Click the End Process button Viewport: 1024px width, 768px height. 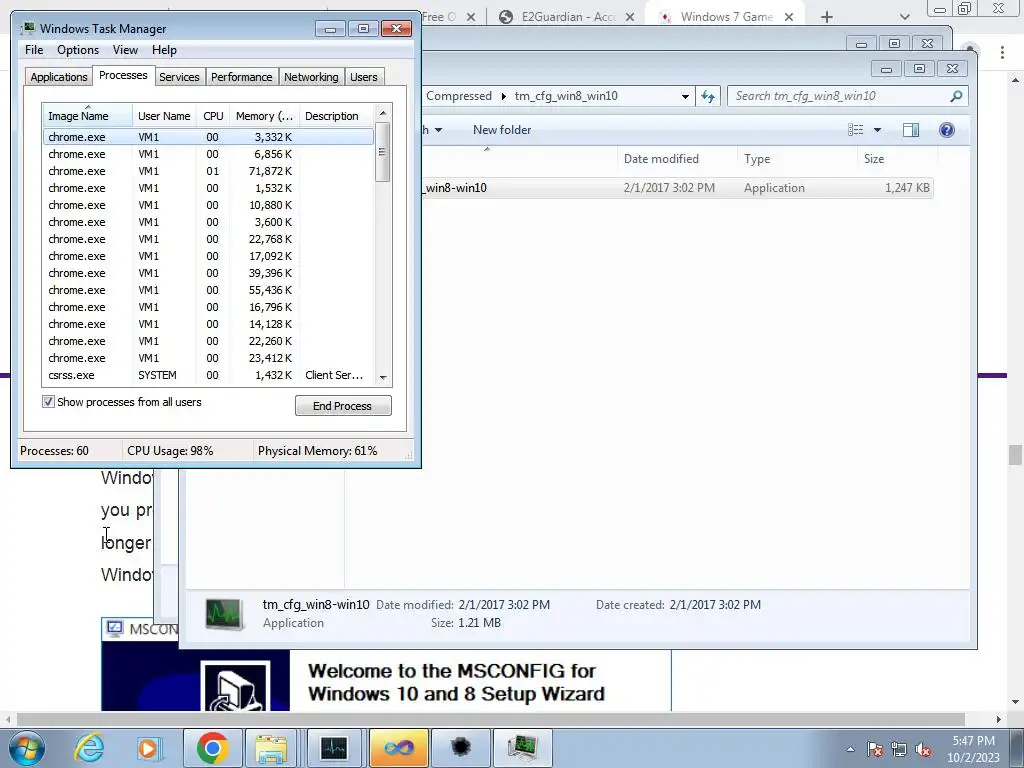click(343, 406)
